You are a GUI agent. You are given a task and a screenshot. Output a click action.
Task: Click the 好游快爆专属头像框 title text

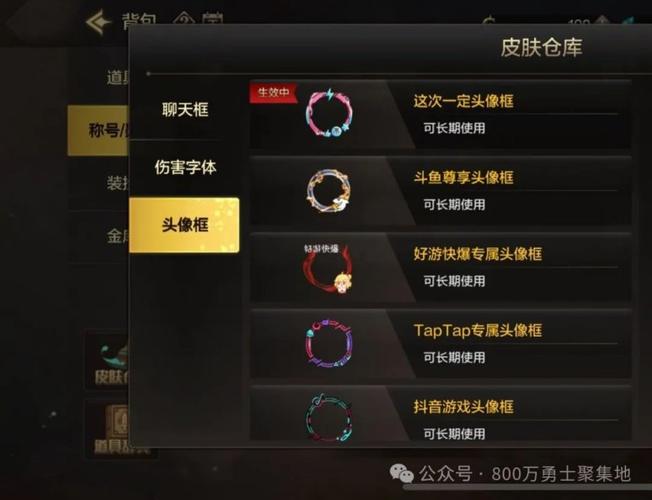[478, 254]
